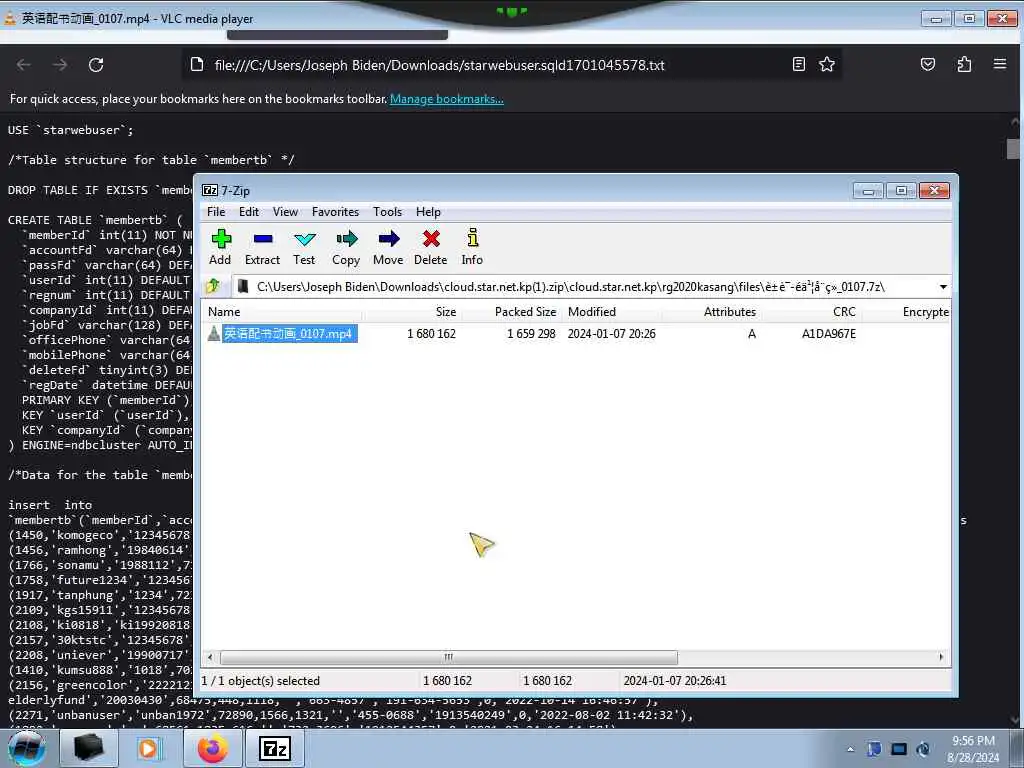Go forward in the Firefox browser
The width and height of the screenshot is (1024, 768).
(x=60, y=65)
